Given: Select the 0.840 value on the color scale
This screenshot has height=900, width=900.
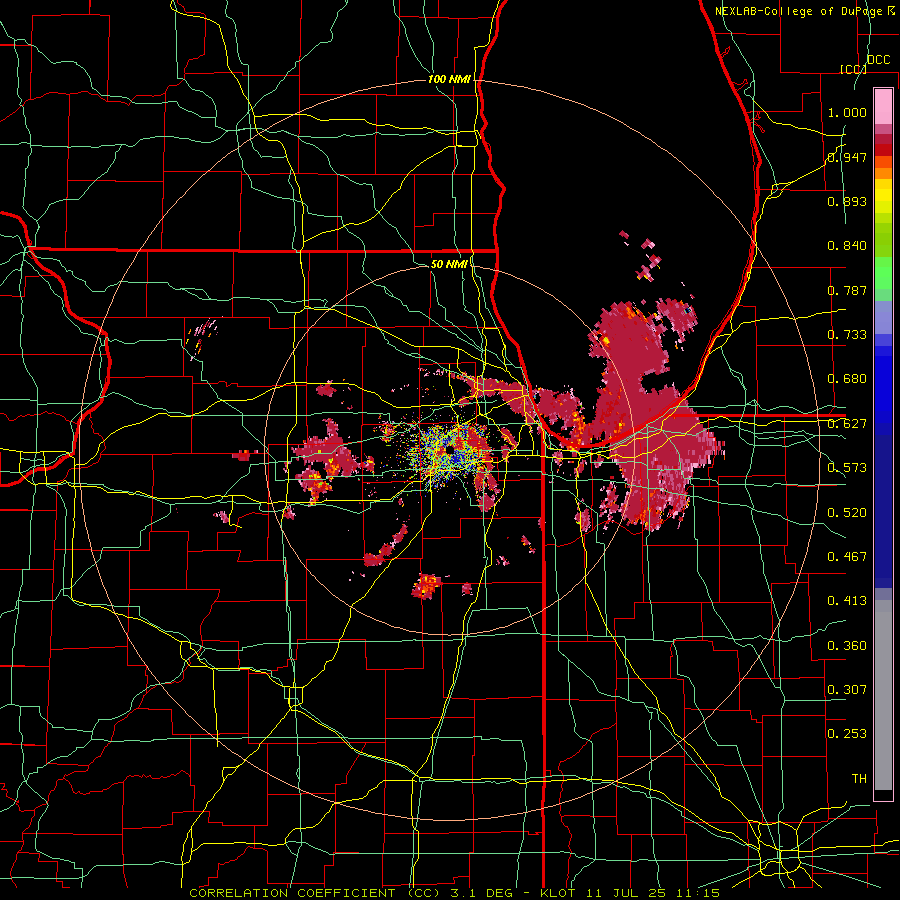Looking at the screenshot, I should point(847,246).
